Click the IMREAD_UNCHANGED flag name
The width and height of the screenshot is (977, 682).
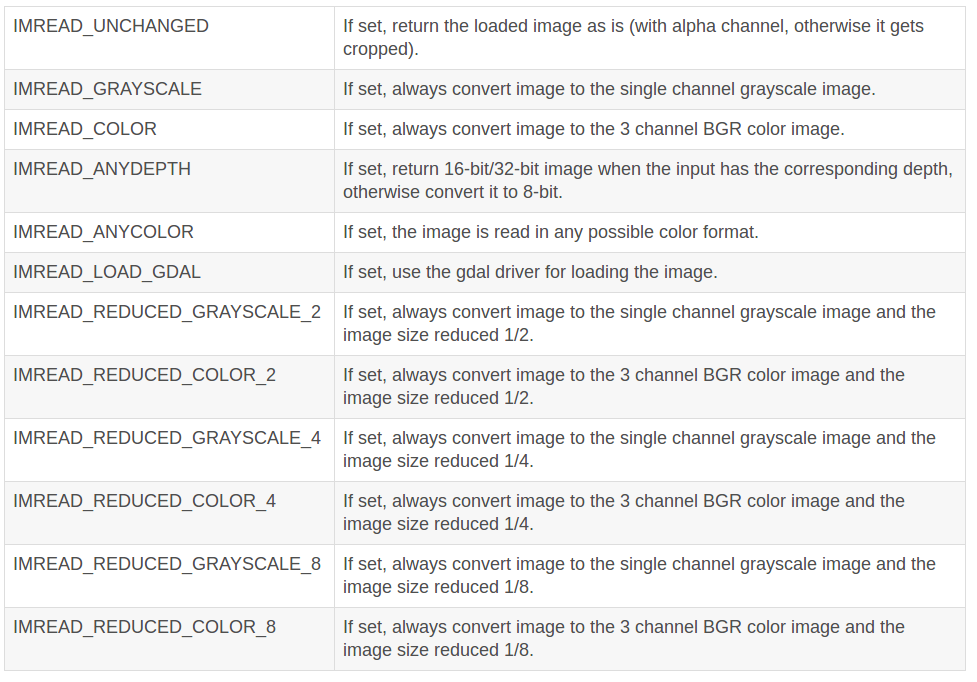111,26
